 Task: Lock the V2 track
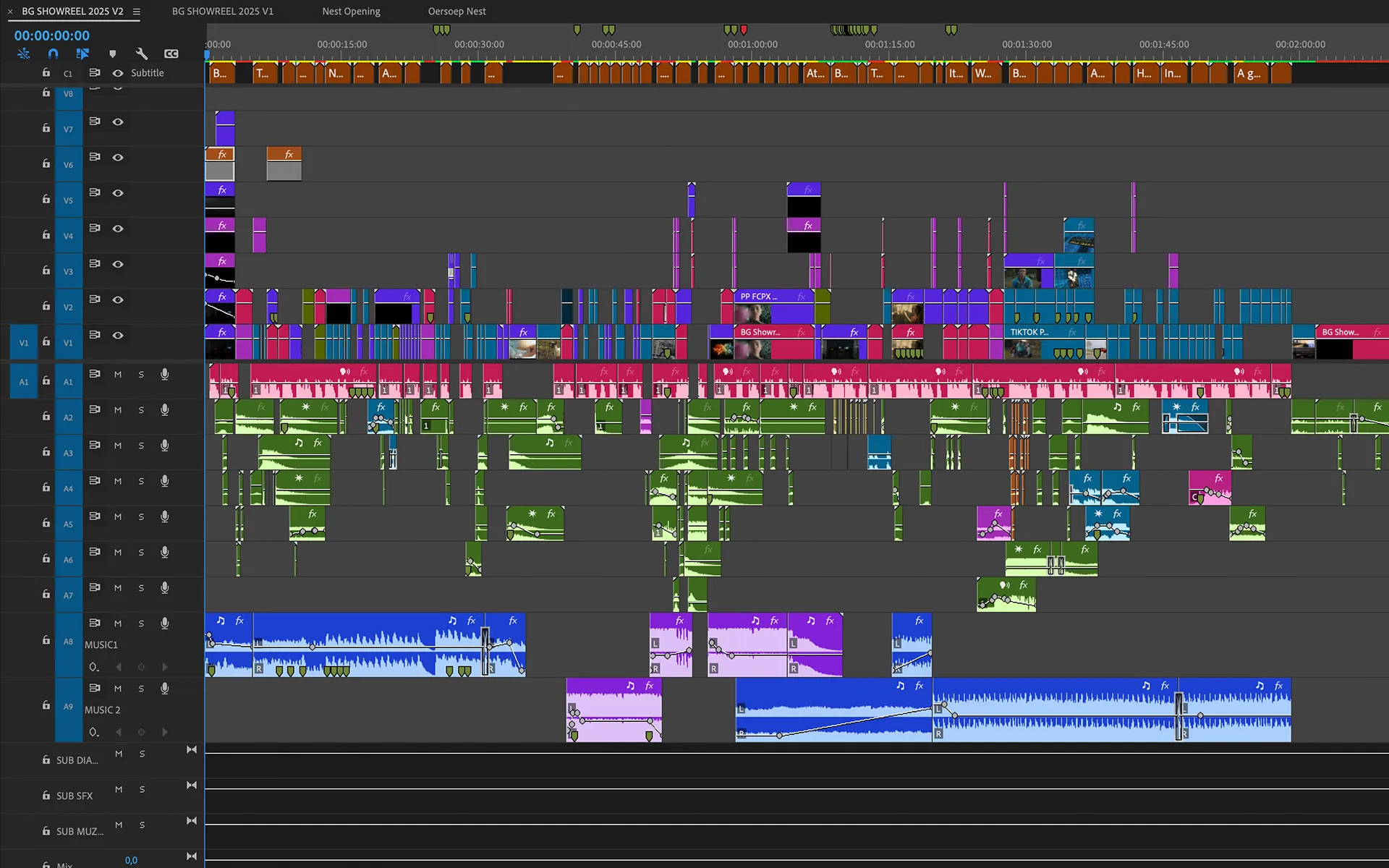(x=46, y=306)
